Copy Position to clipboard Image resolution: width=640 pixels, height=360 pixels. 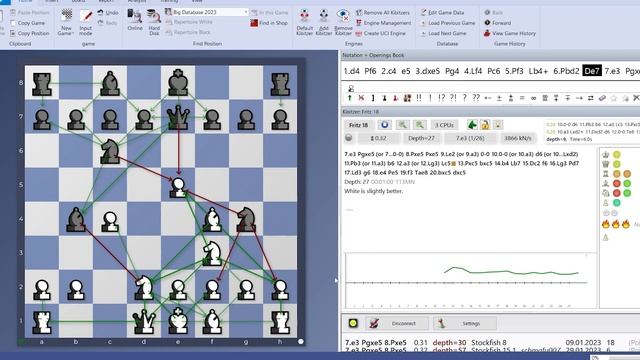pyautogui.click(x=29, y=33)
